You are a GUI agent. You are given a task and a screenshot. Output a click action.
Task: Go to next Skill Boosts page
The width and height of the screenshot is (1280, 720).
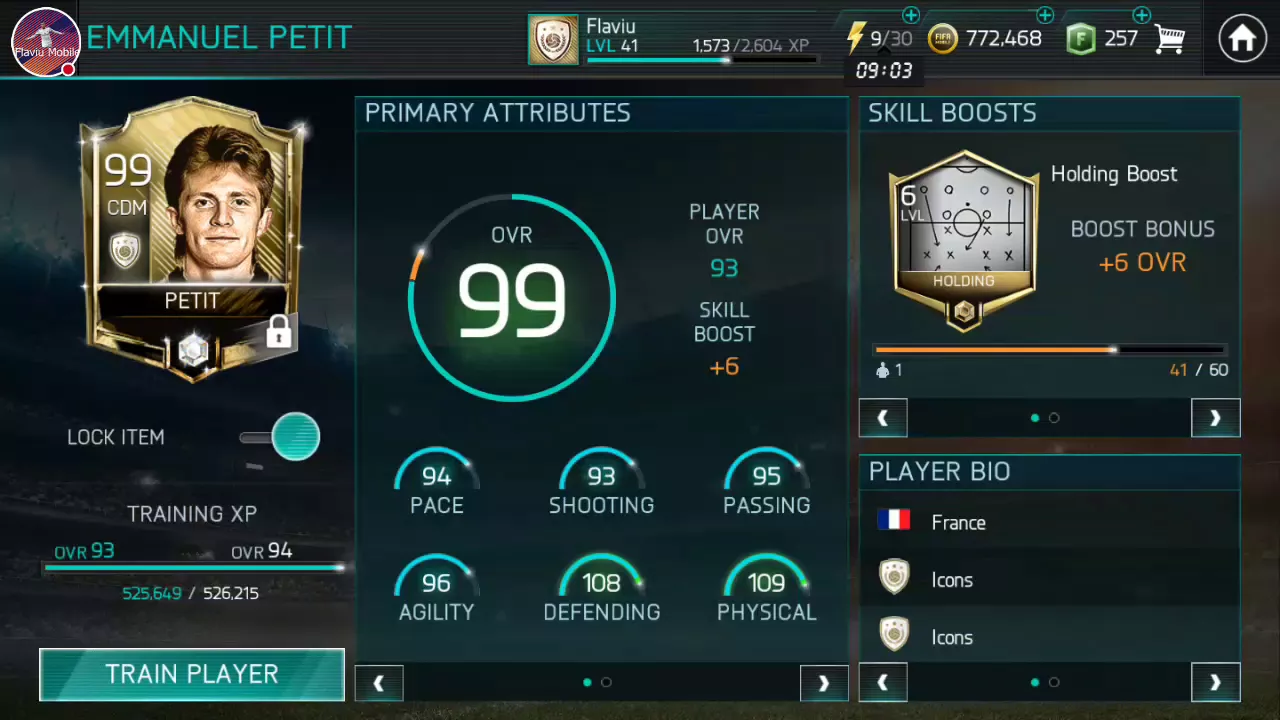[1215, 418]
